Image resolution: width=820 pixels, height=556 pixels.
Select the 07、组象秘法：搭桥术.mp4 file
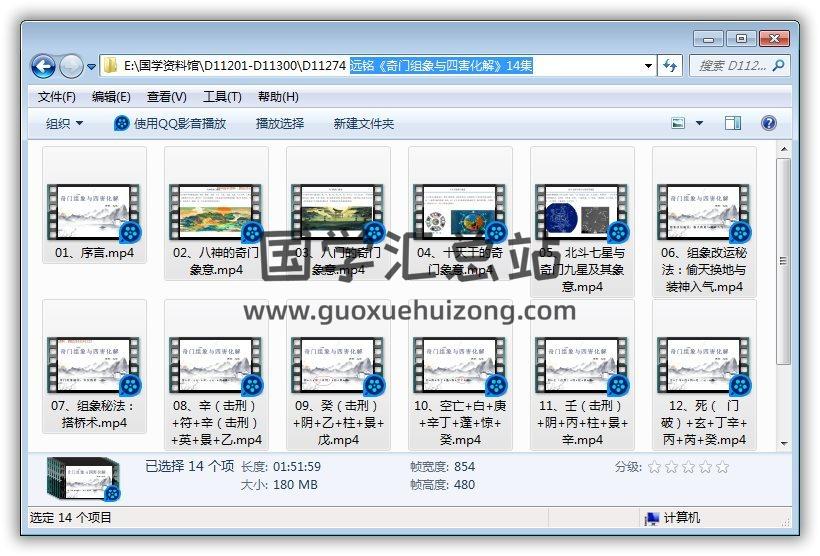(x=94, y=366)
